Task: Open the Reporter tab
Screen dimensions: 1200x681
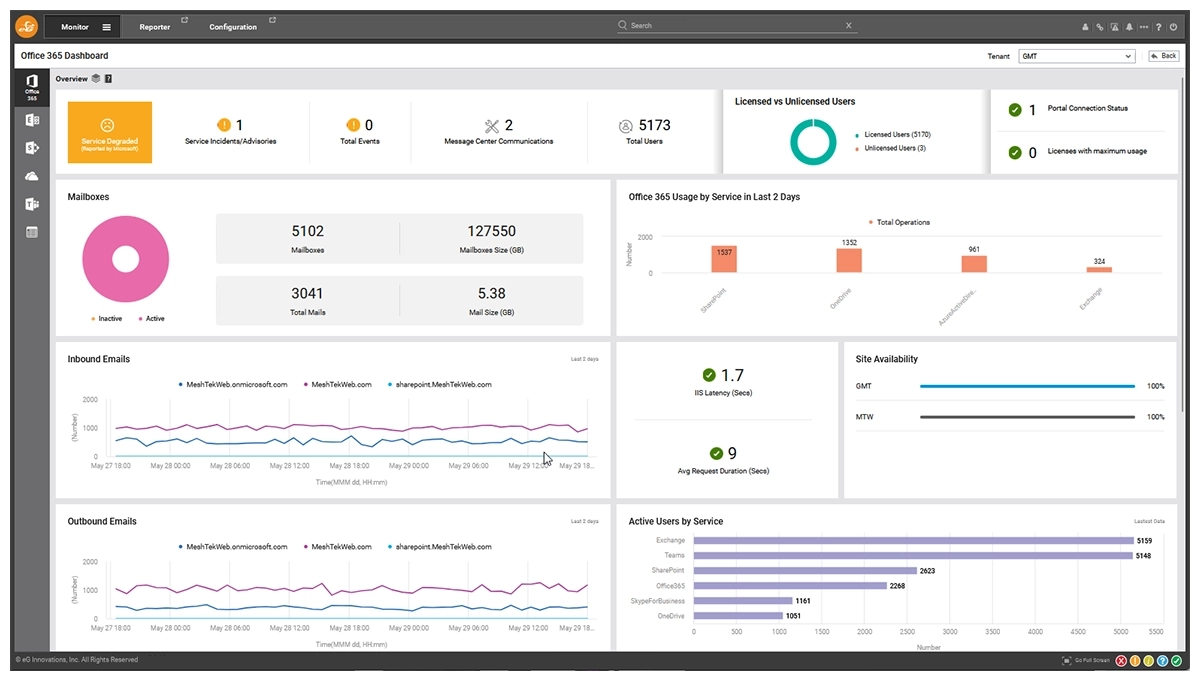Action: point(155,27)
